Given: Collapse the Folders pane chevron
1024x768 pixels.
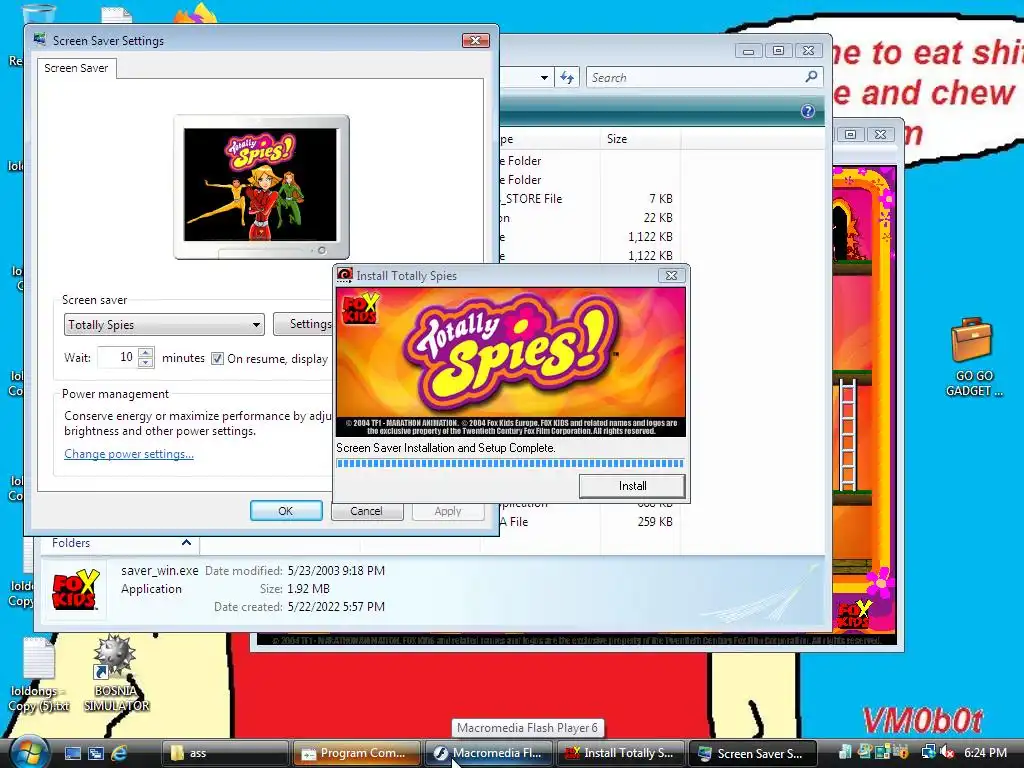Looking at the screenshot, I should (186, 543).
